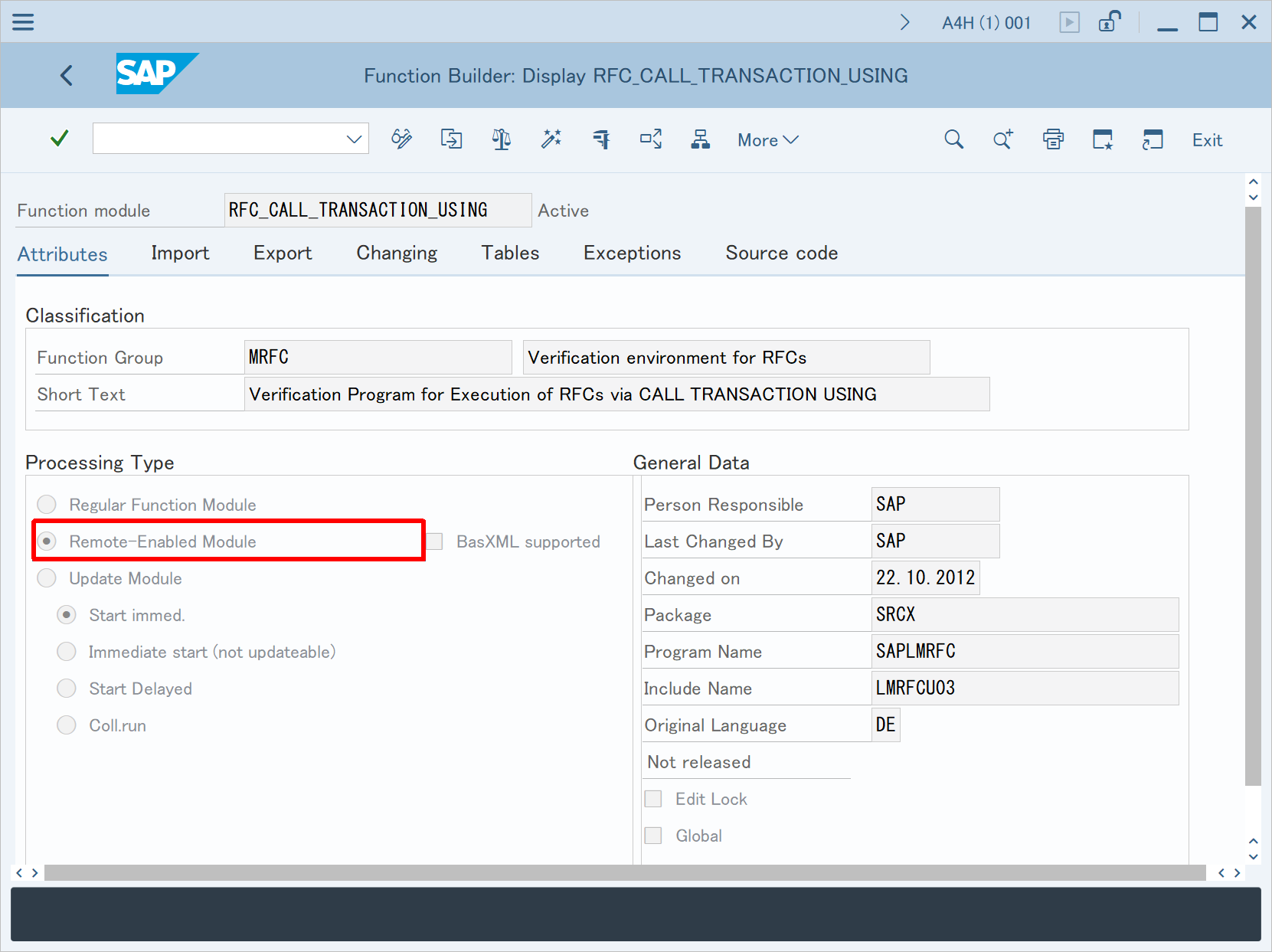This screenshot has width=1272, height=952.
Task: Show the Tables tab
Action: (510, 253)
